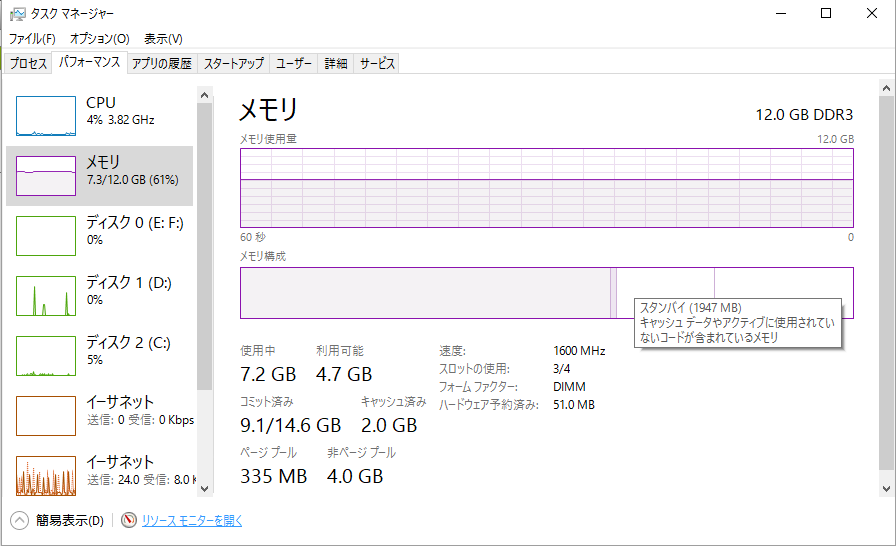Screen dimensions: 896x546
Task: Select the active イーサネット adapter with spikes
Action: coord(100,474)
